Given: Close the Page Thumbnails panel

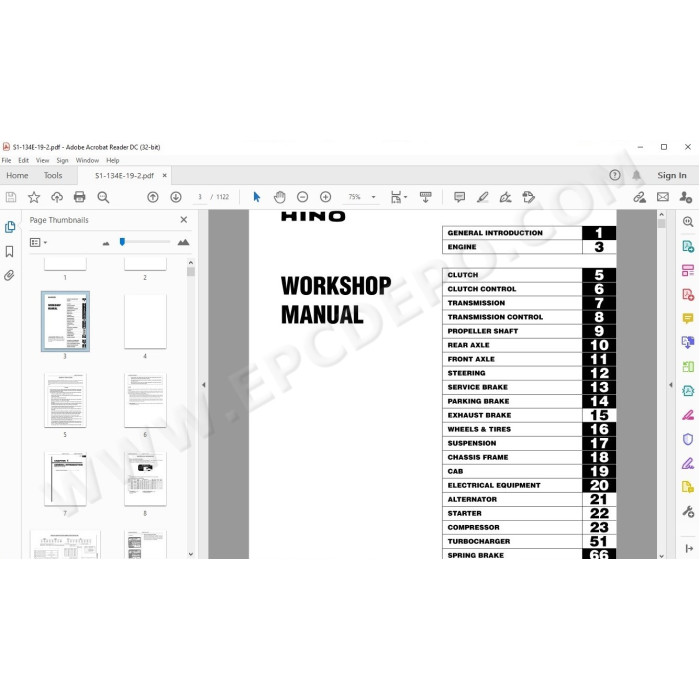Looking at the screenshot, I should (183, 220).
